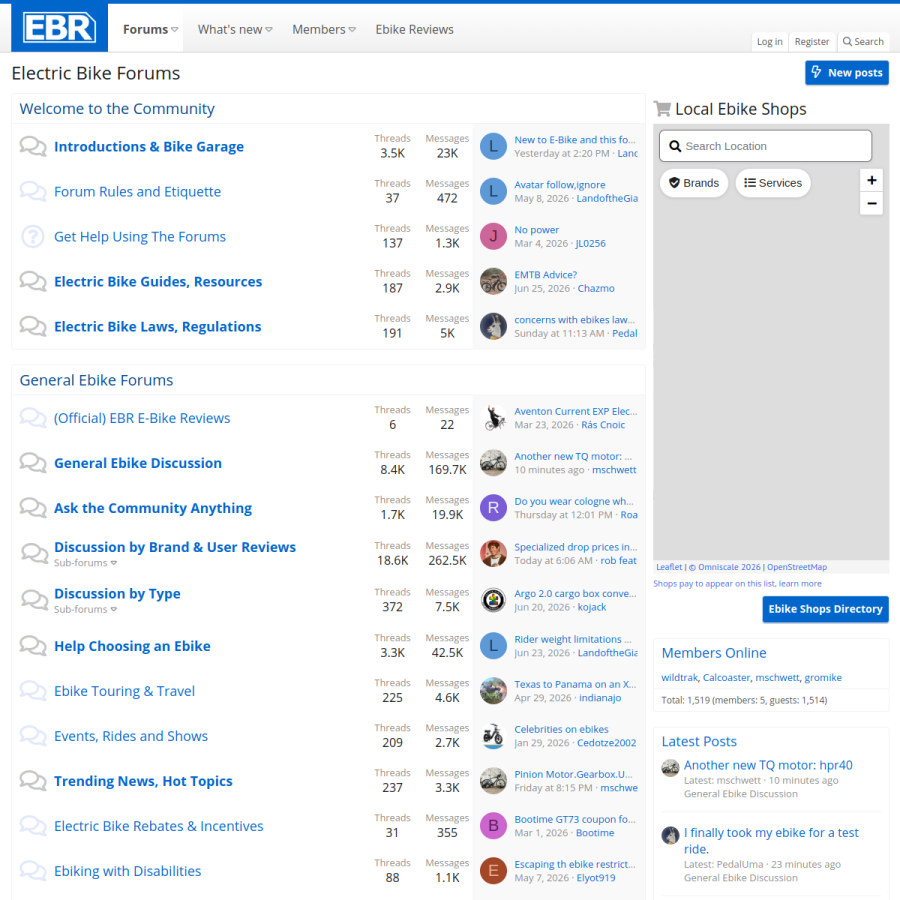Click the shopping cart icon by Local Ebike Shops
The image size is (900, 900).
(662, 109)
